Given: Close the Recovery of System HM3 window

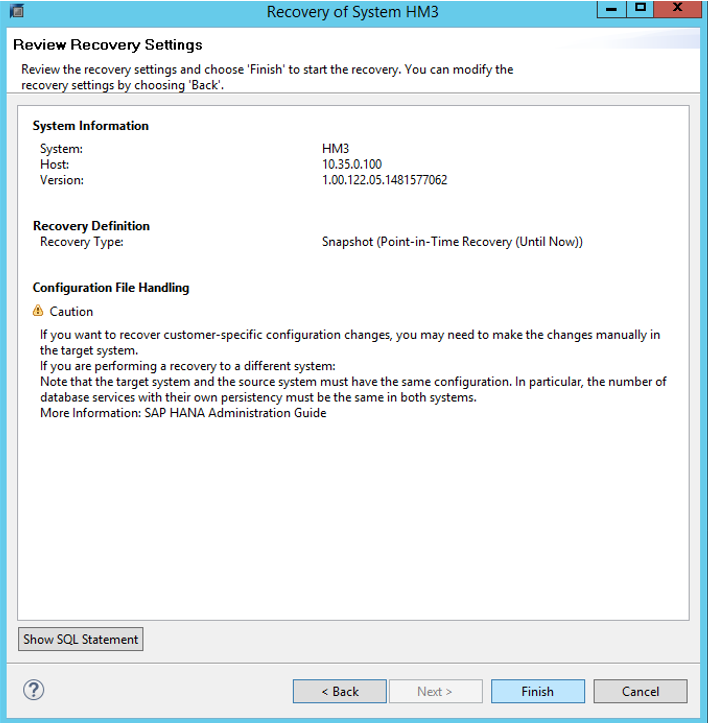Looking at the screenshot, I should click(677, 9).
